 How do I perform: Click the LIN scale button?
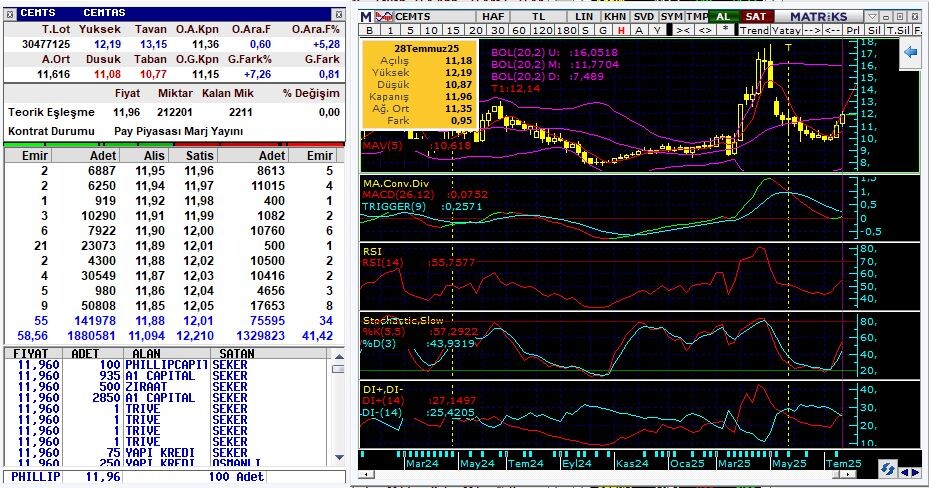pos(584,17)
